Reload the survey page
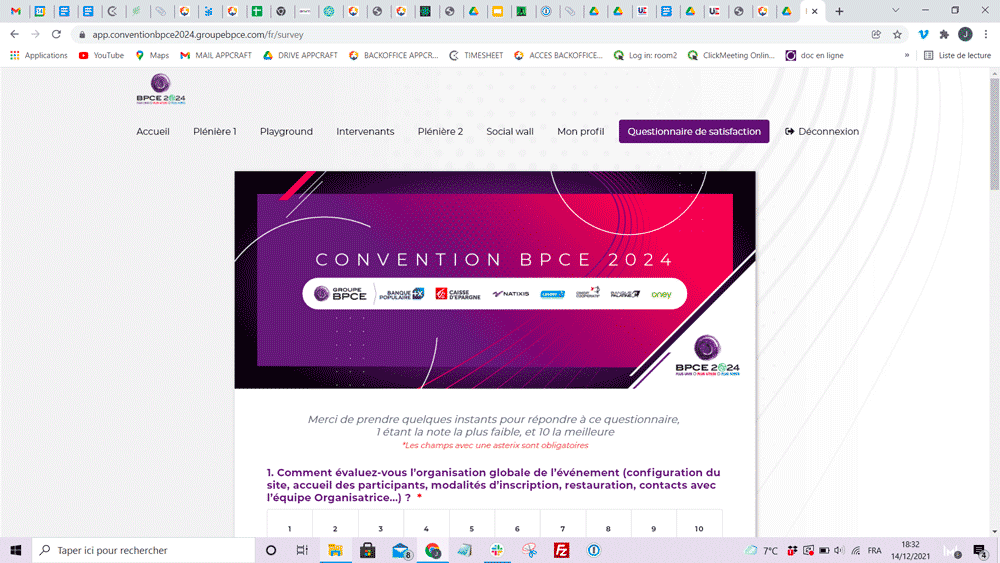 [x=58, y=34]
